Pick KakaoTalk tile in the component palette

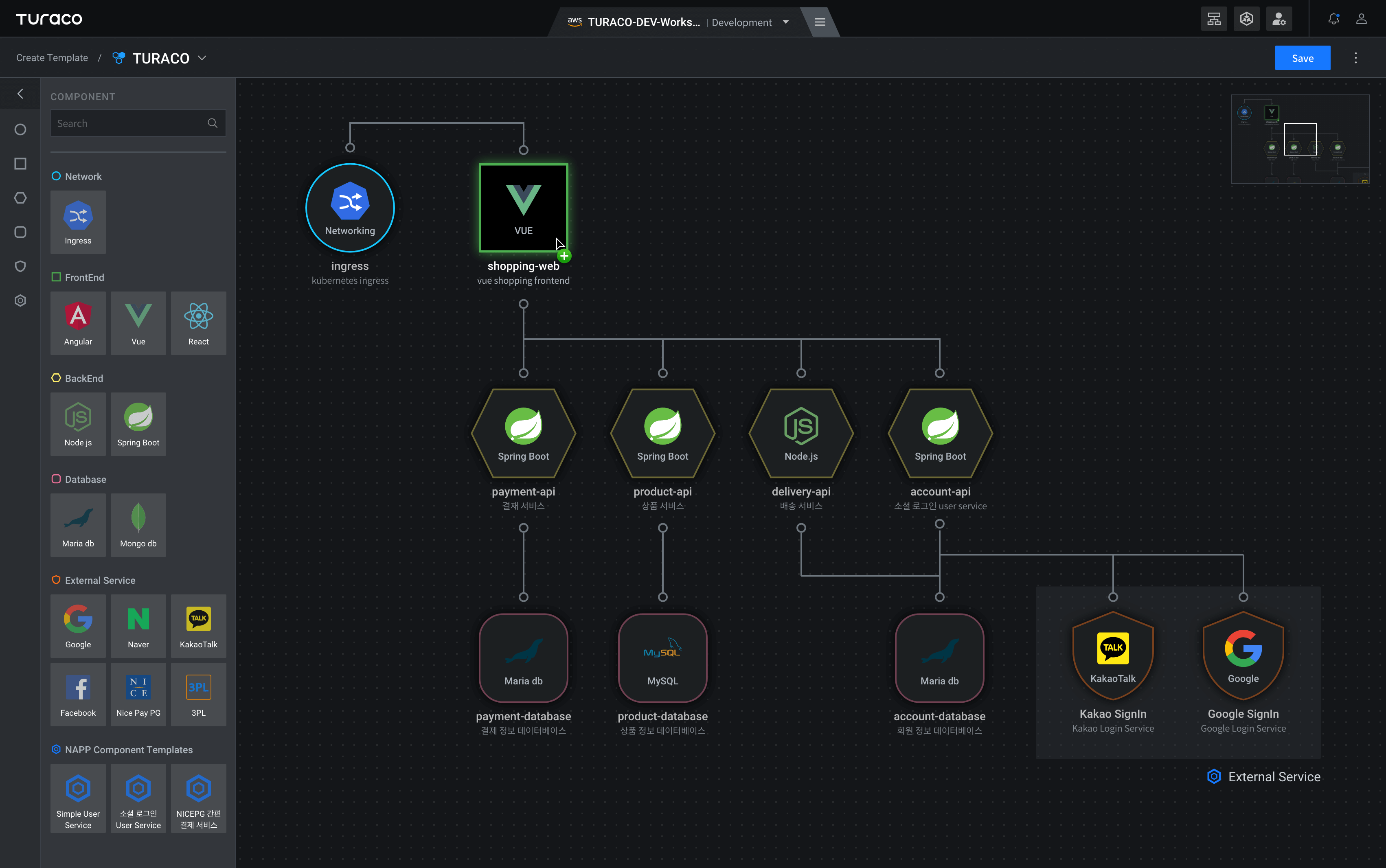coord(199,626)
